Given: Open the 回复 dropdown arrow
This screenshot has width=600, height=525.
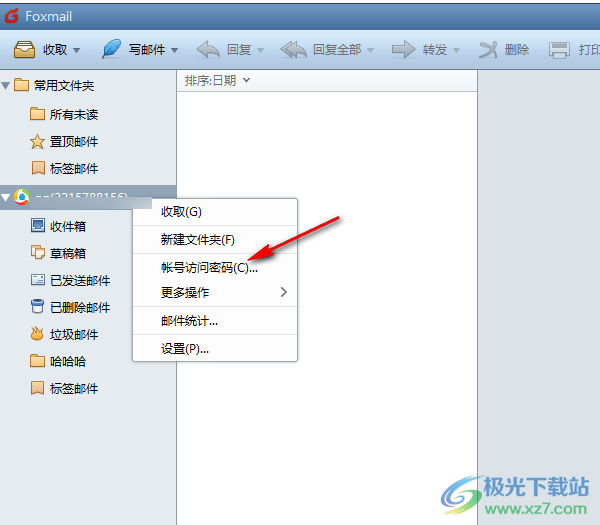Looking at the screenshot, I should point(261,50).
